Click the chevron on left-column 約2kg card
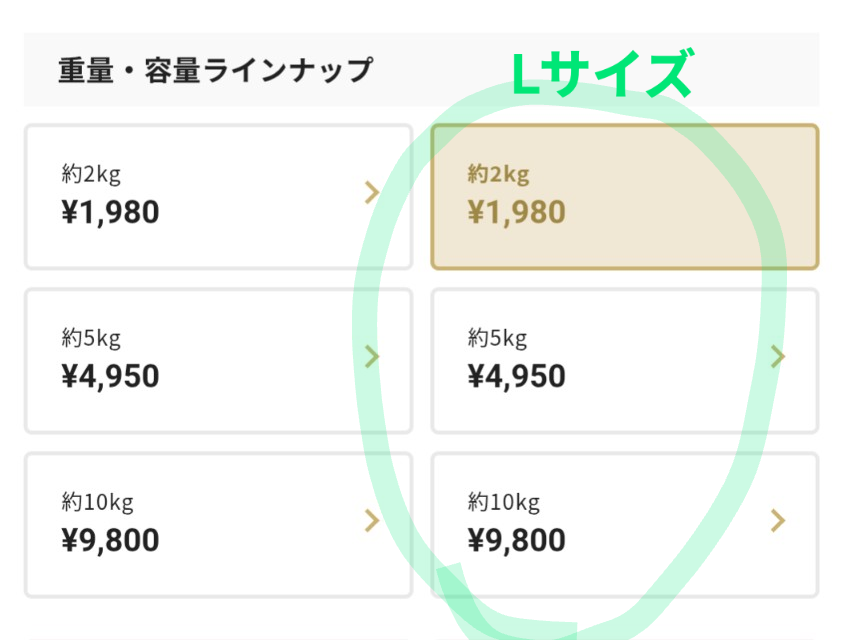 tap(372, 193)
